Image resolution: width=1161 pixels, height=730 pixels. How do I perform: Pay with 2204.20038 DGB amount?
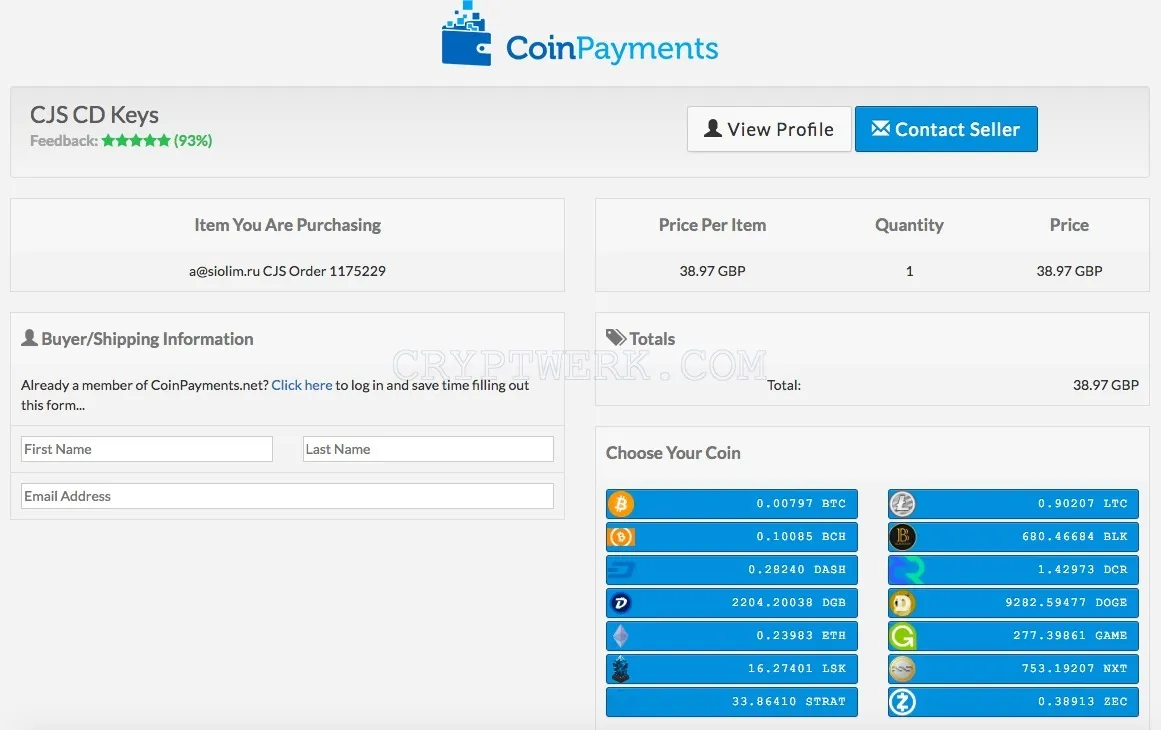(732, 603)
